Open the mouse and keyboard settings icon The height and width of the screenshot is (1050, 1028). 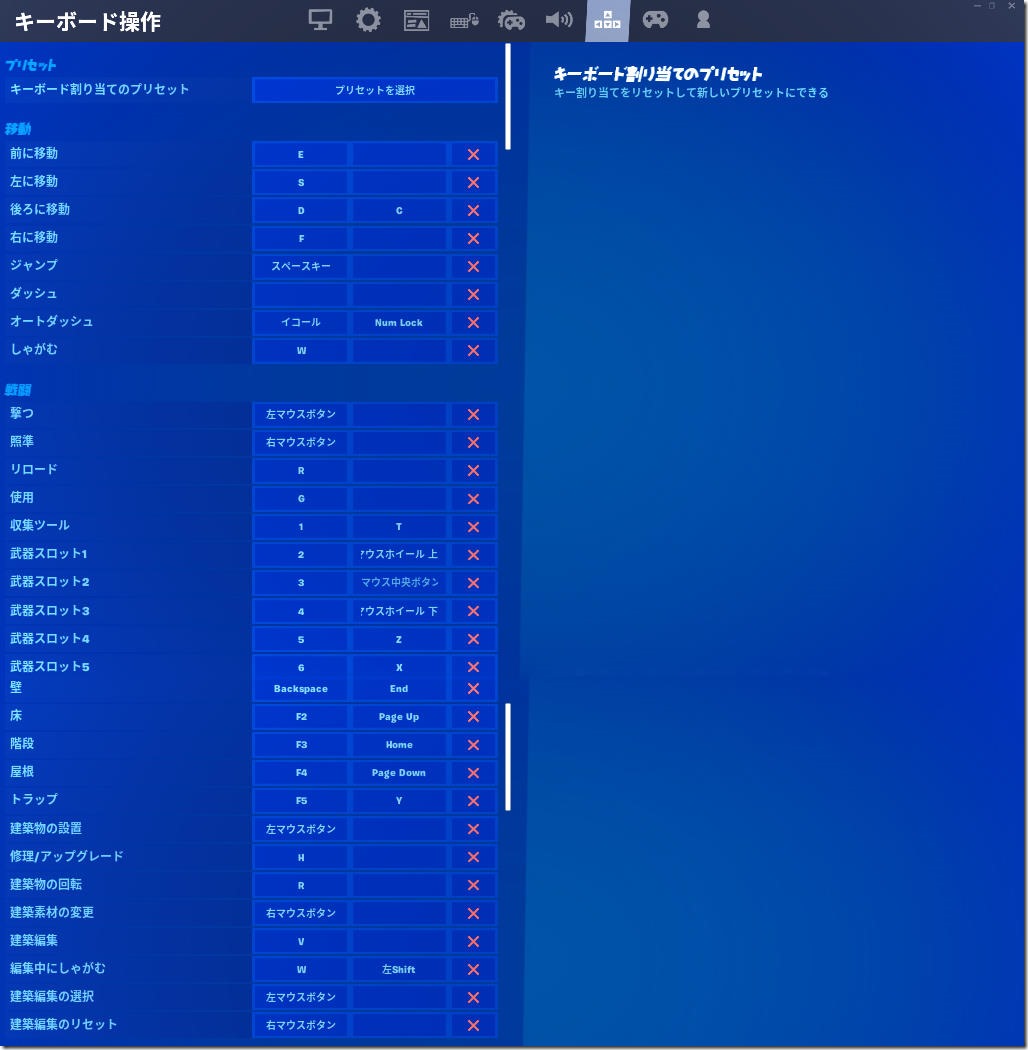click(x=464, y=20)
